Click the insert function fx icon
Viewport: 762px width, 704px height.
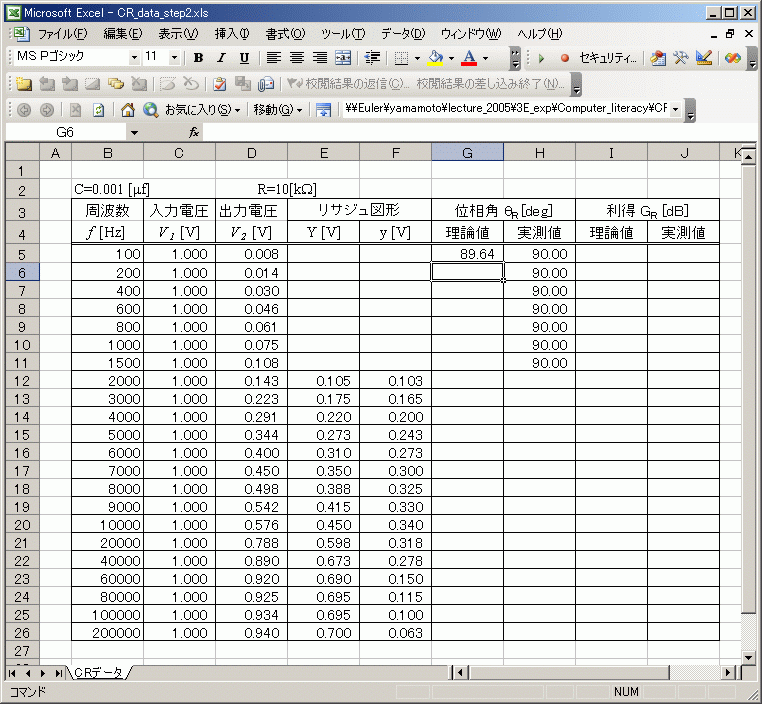[x=194, y=132]
